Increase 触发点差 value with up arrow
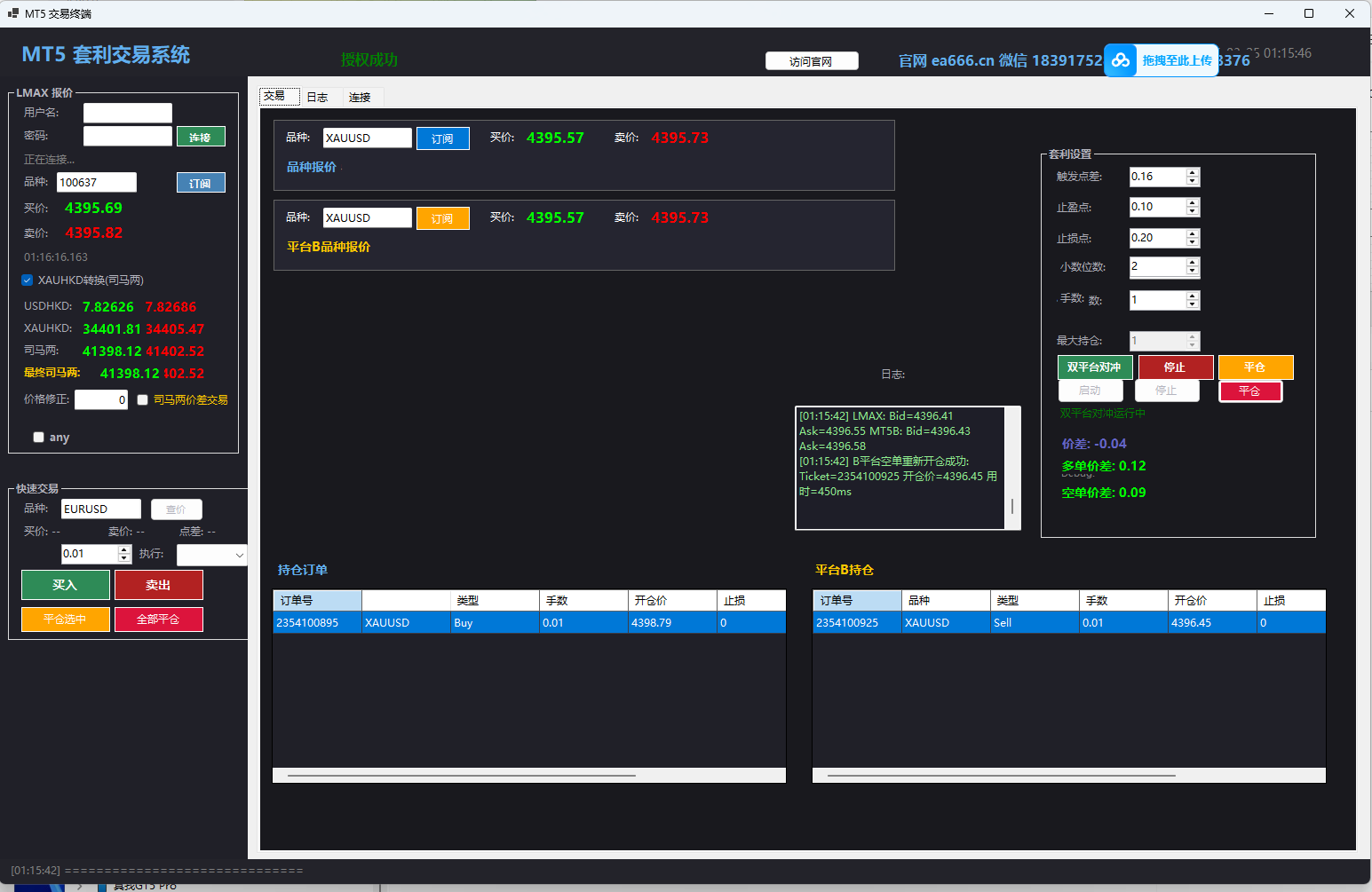Image resolution: width=1372 pixels, height=892 pixels. 1193,172
